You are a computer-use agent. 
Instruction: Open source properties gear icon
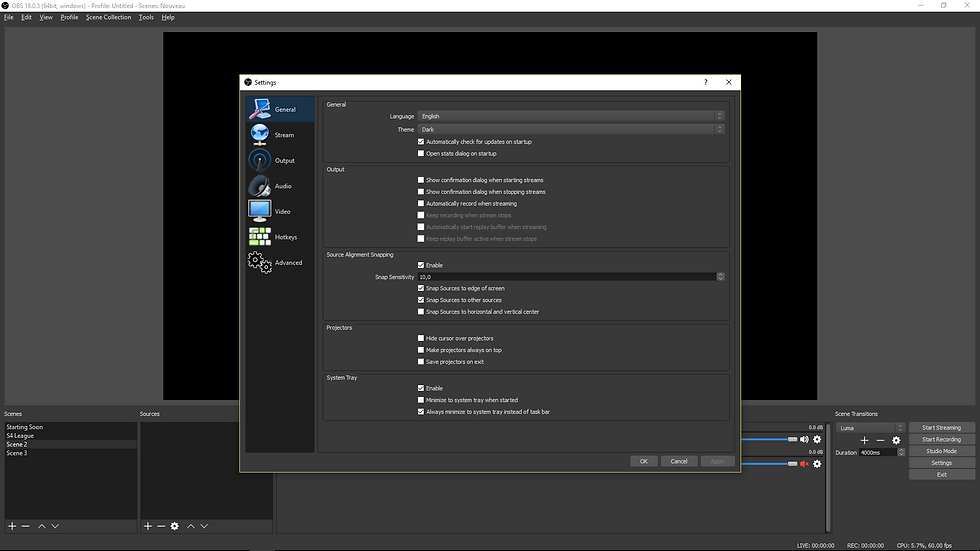(174, 526)
